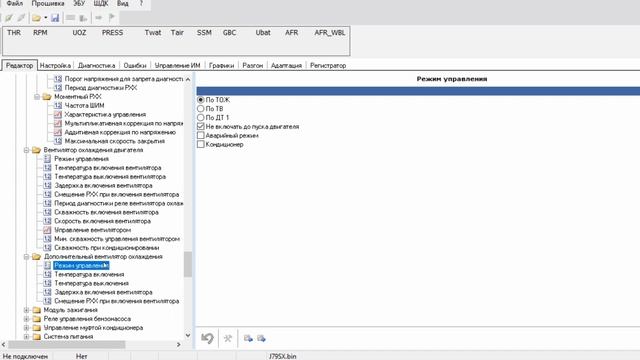Open the Вид menu

123,4
